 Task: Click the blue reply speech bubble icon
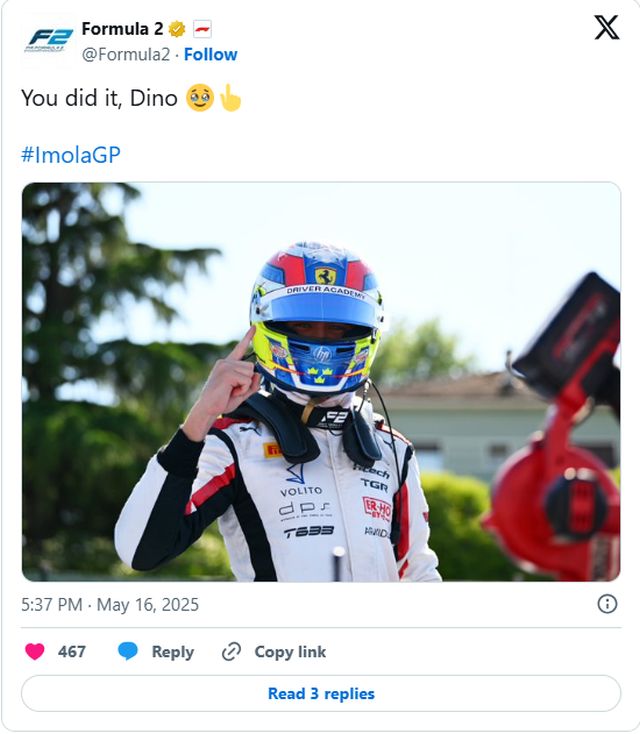point(128,651)
